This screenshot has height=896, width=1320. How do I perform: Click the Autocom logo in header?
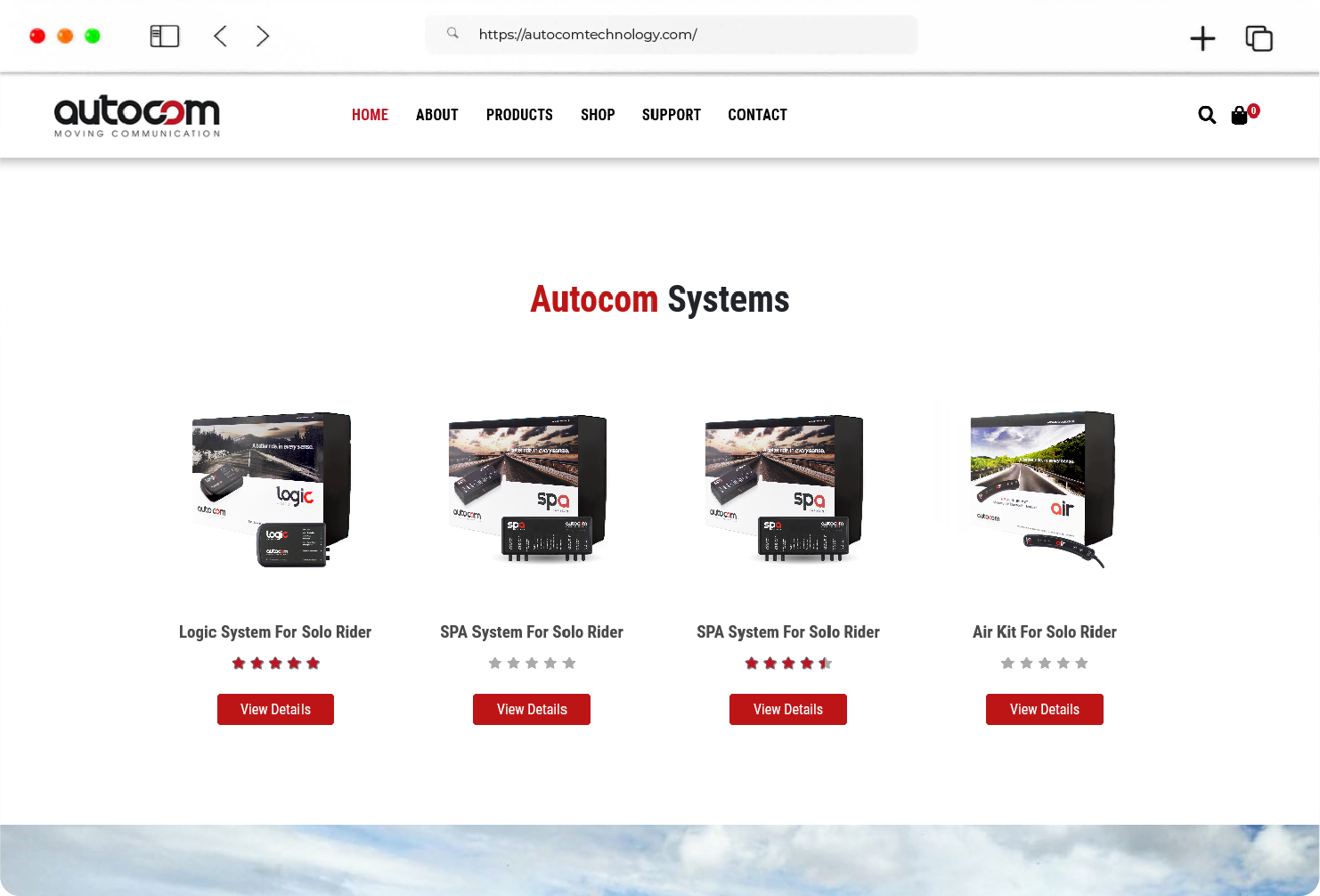pyautogui.click(x=137, y=116)
